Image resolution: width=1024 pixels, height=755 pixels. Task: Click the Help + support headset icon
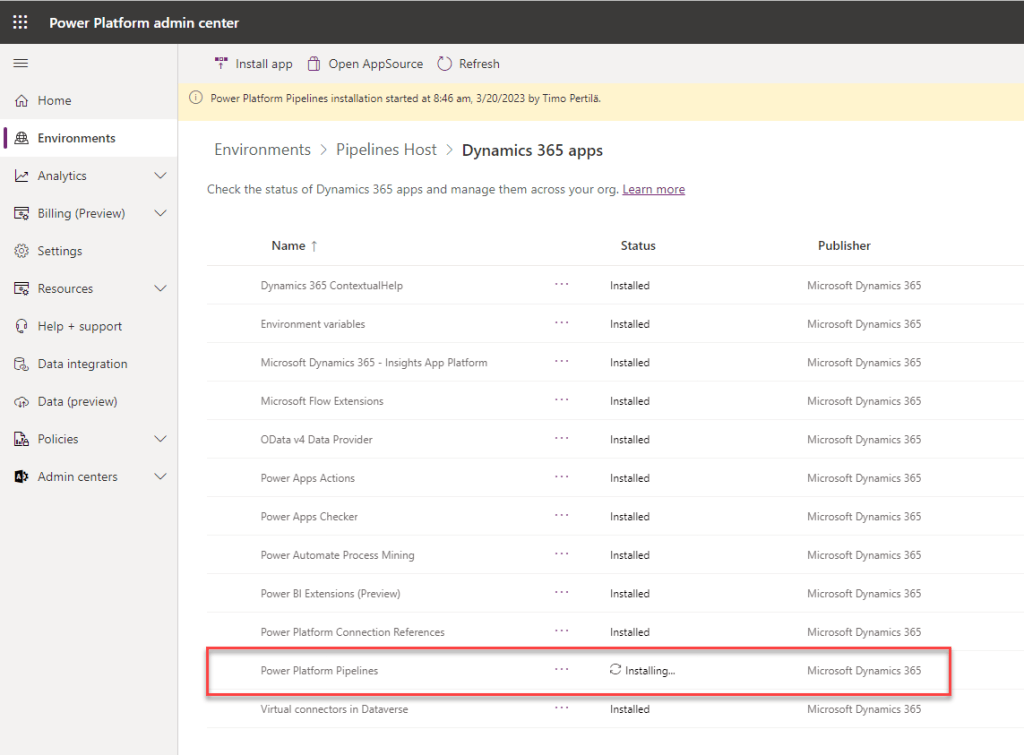click(21, 326)
